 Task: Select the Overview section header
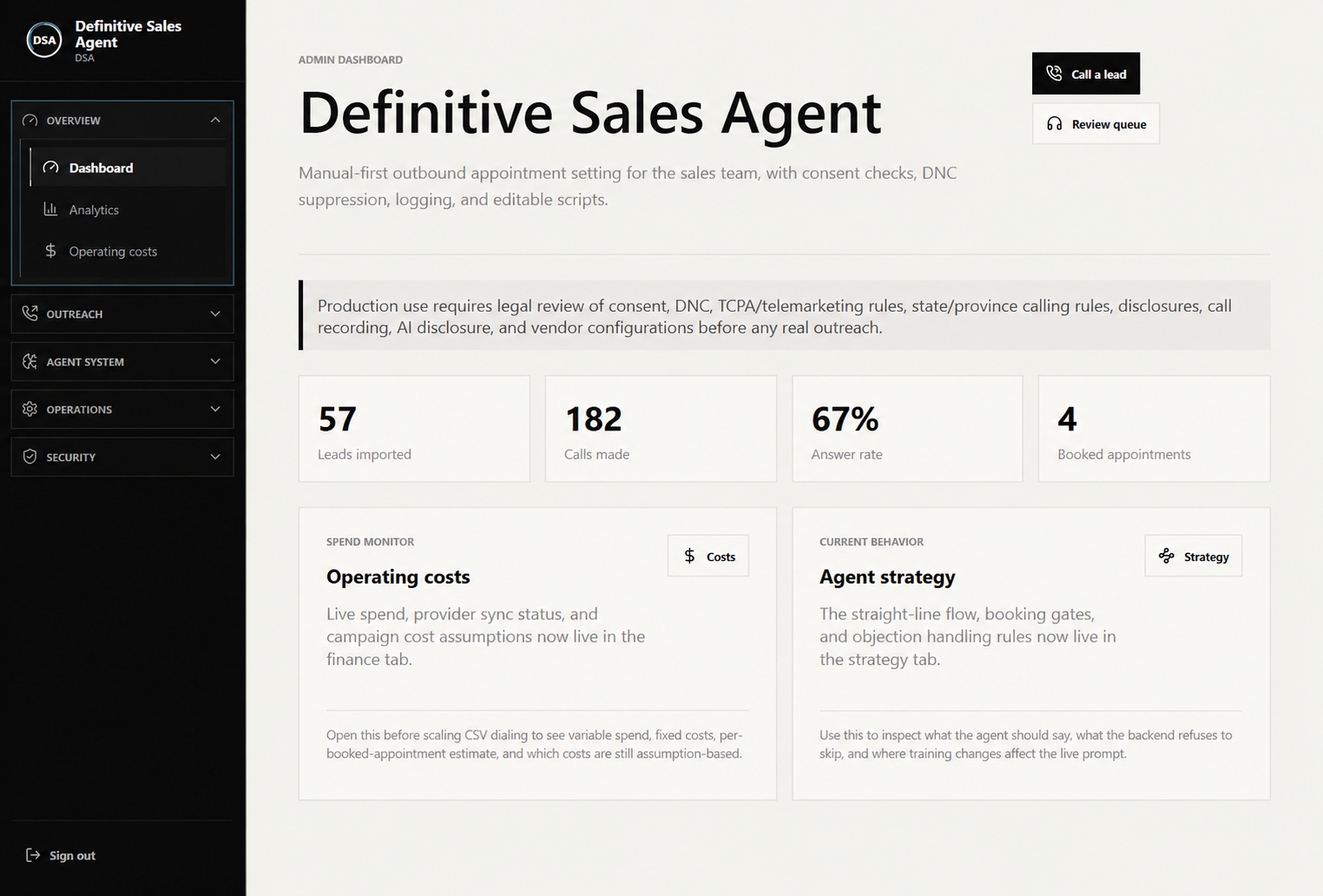(122, 120)
